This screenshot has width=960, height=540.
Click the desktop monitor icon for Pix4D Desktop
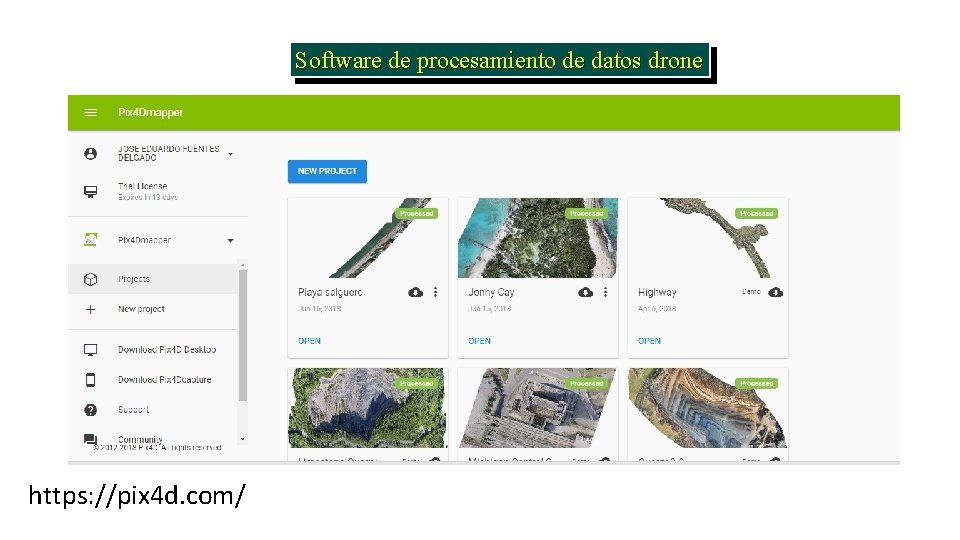91,350
